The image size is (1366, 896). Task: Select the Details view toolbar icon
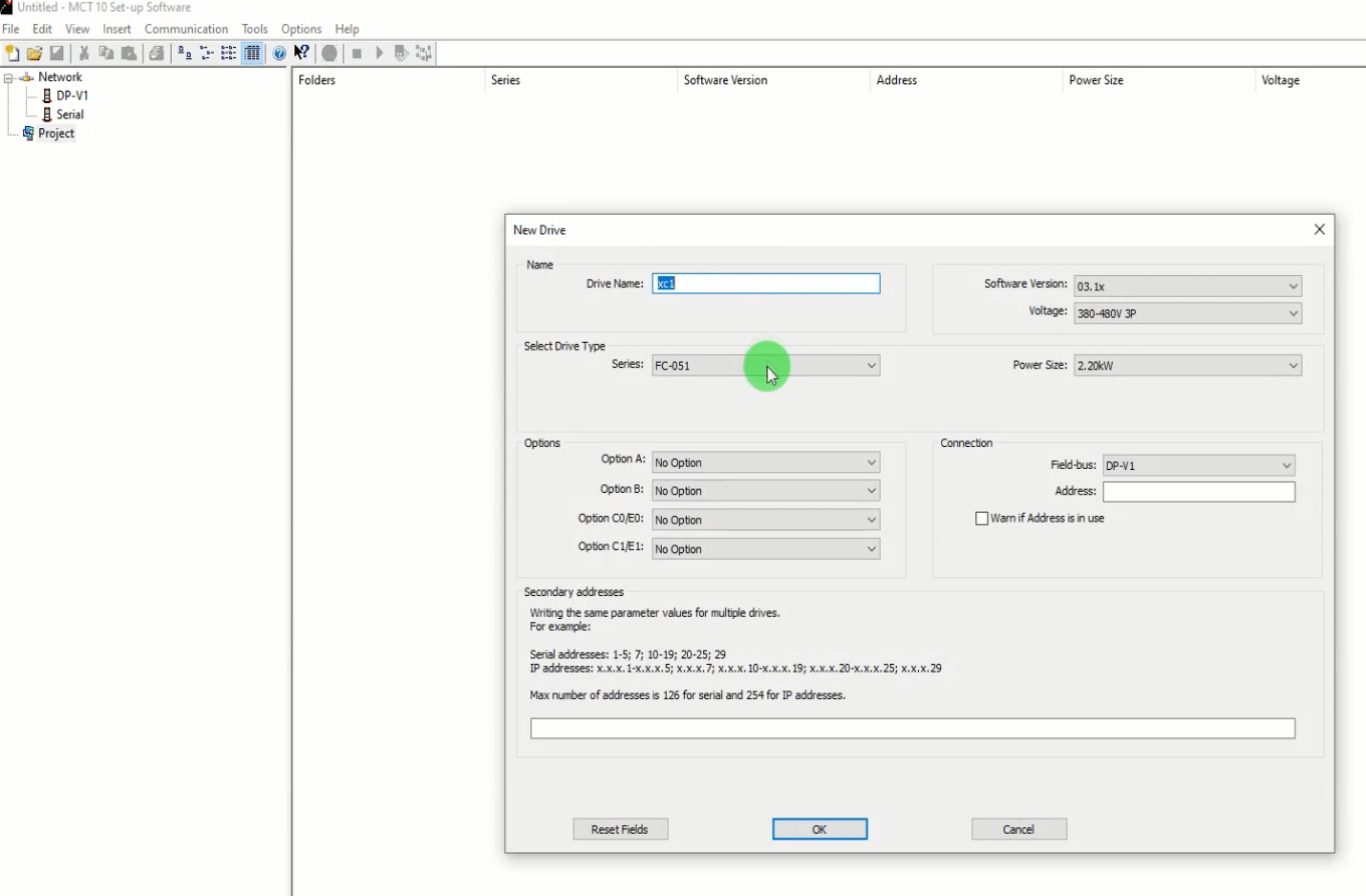(x=252, y=53)
